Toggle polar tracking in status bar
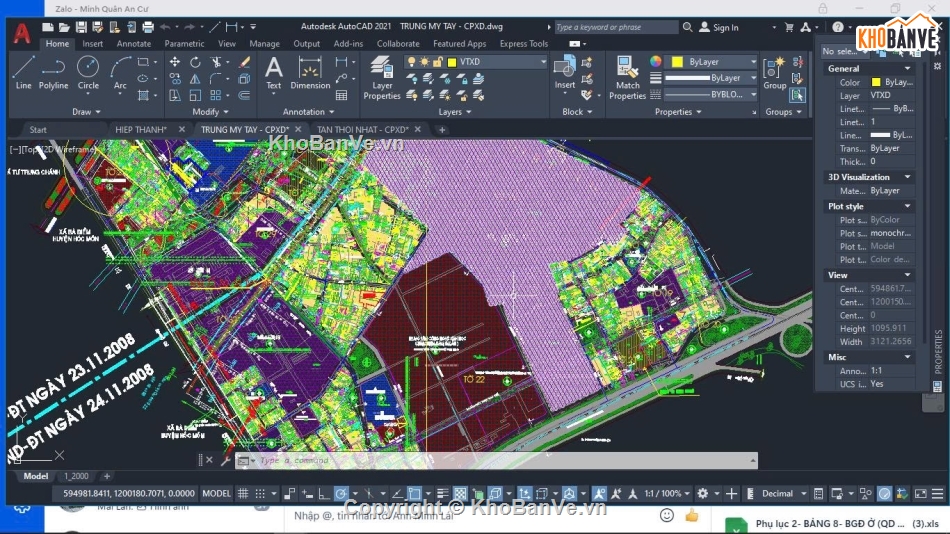Screen dimensions: 950x534 point(341,493)
